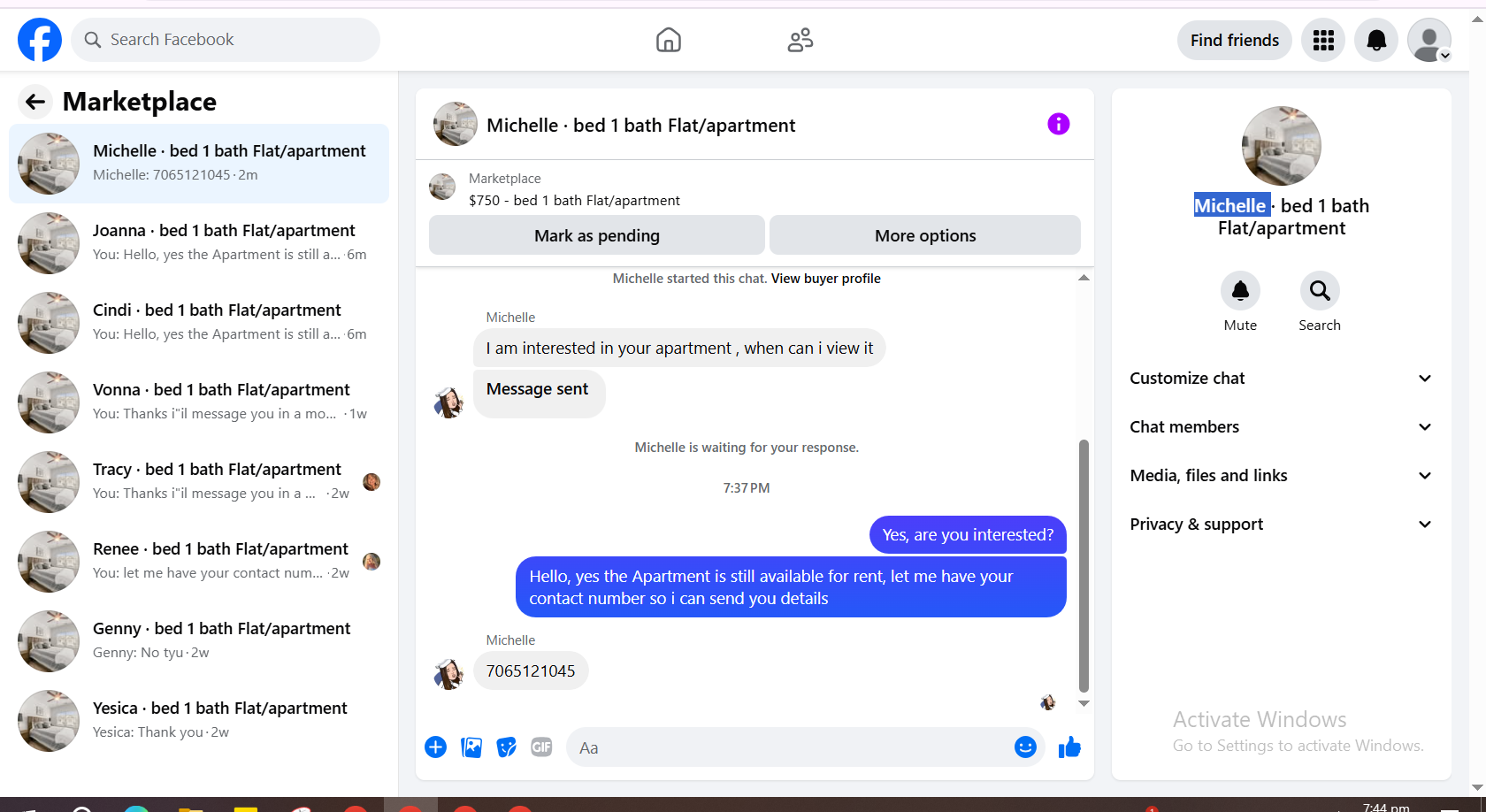The image size is (1486, 812).
Task: Click the "$750 - bed 1 bath Flat/apartment" listing text
Action: tap(574, 201)
